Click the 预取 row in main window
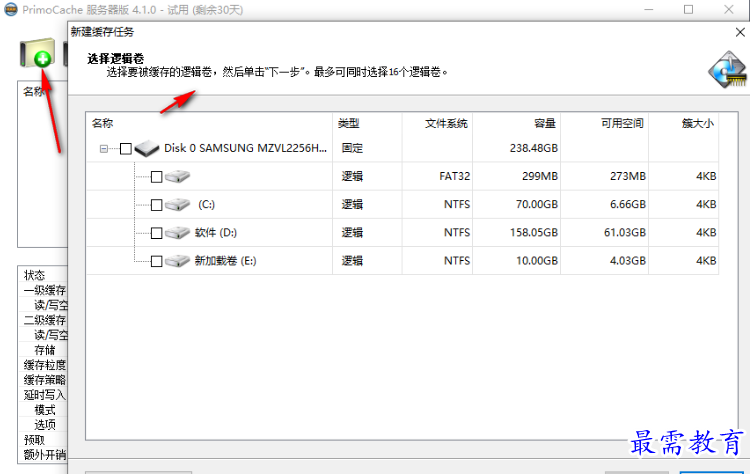The height and width of the screenshot is (474, 752). coord(43,439)
